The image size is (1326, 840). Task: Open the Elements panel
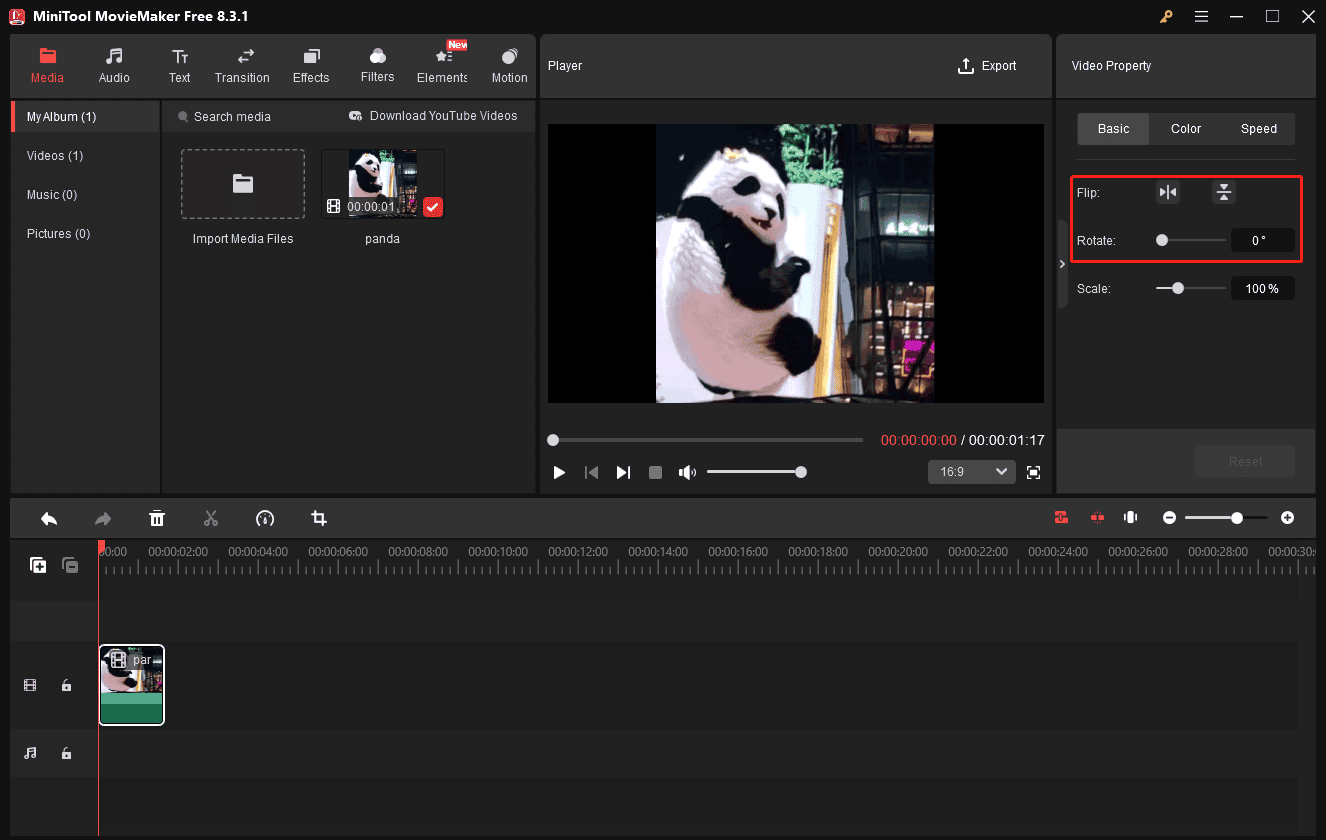coord(441,66)
